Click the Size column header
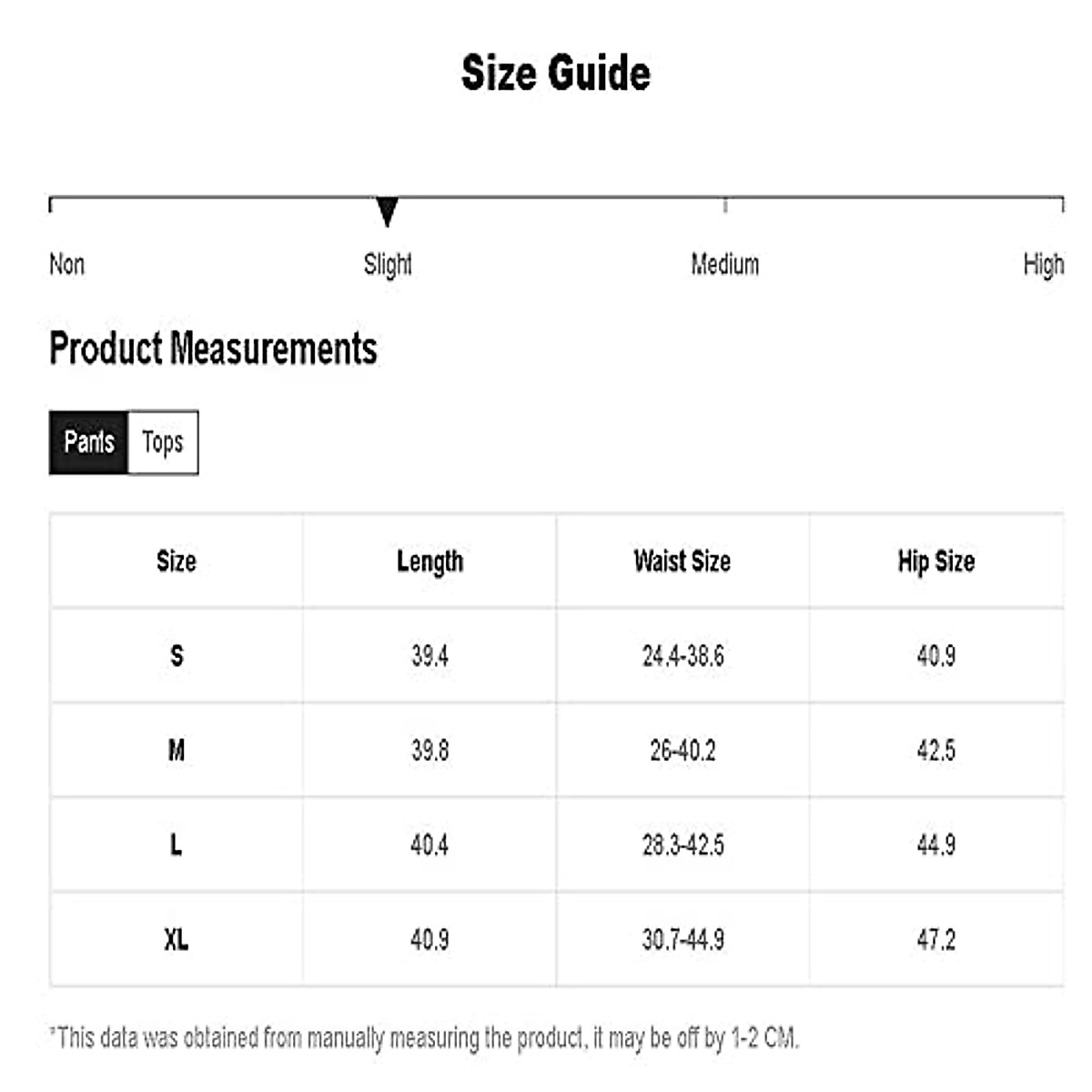The width and height of the screenshot is (1092, 1092). tap(177, 561)
